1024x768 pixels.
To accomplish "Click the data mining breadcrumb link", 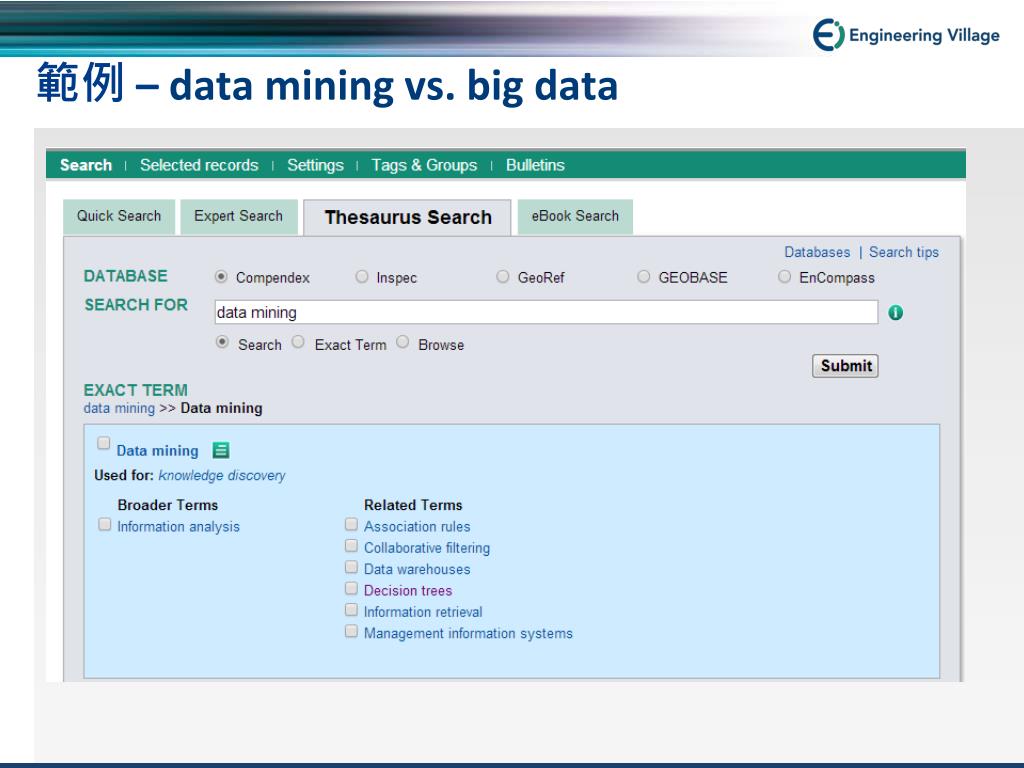I will [x=119, y=408].
